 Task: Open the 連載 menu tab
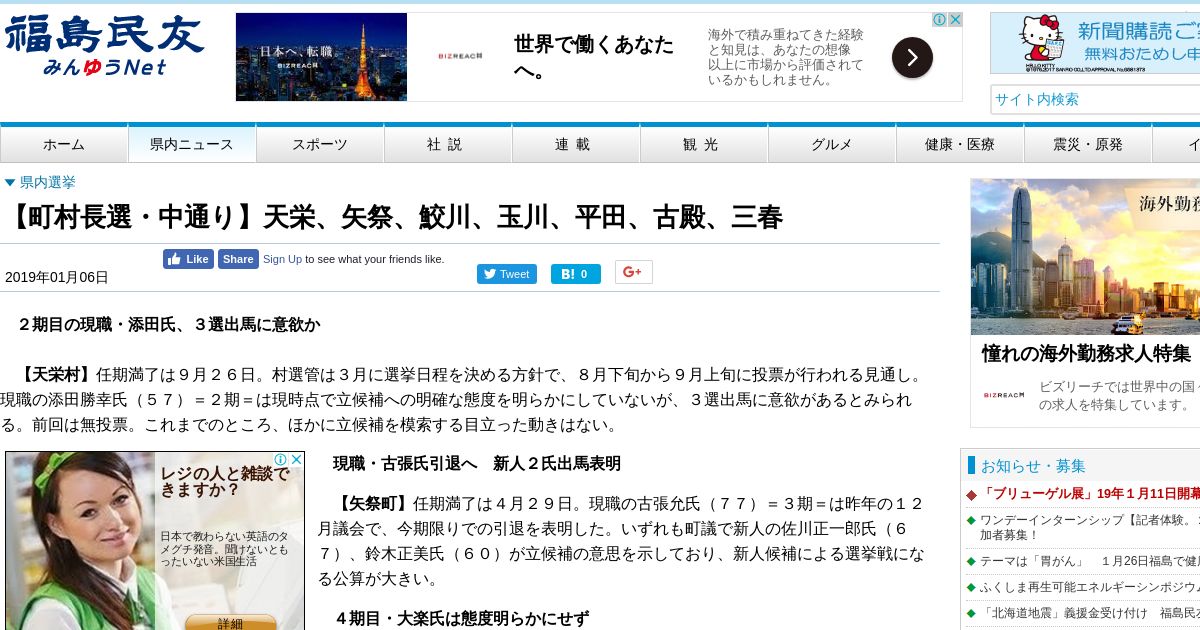[x=576, y=144]
